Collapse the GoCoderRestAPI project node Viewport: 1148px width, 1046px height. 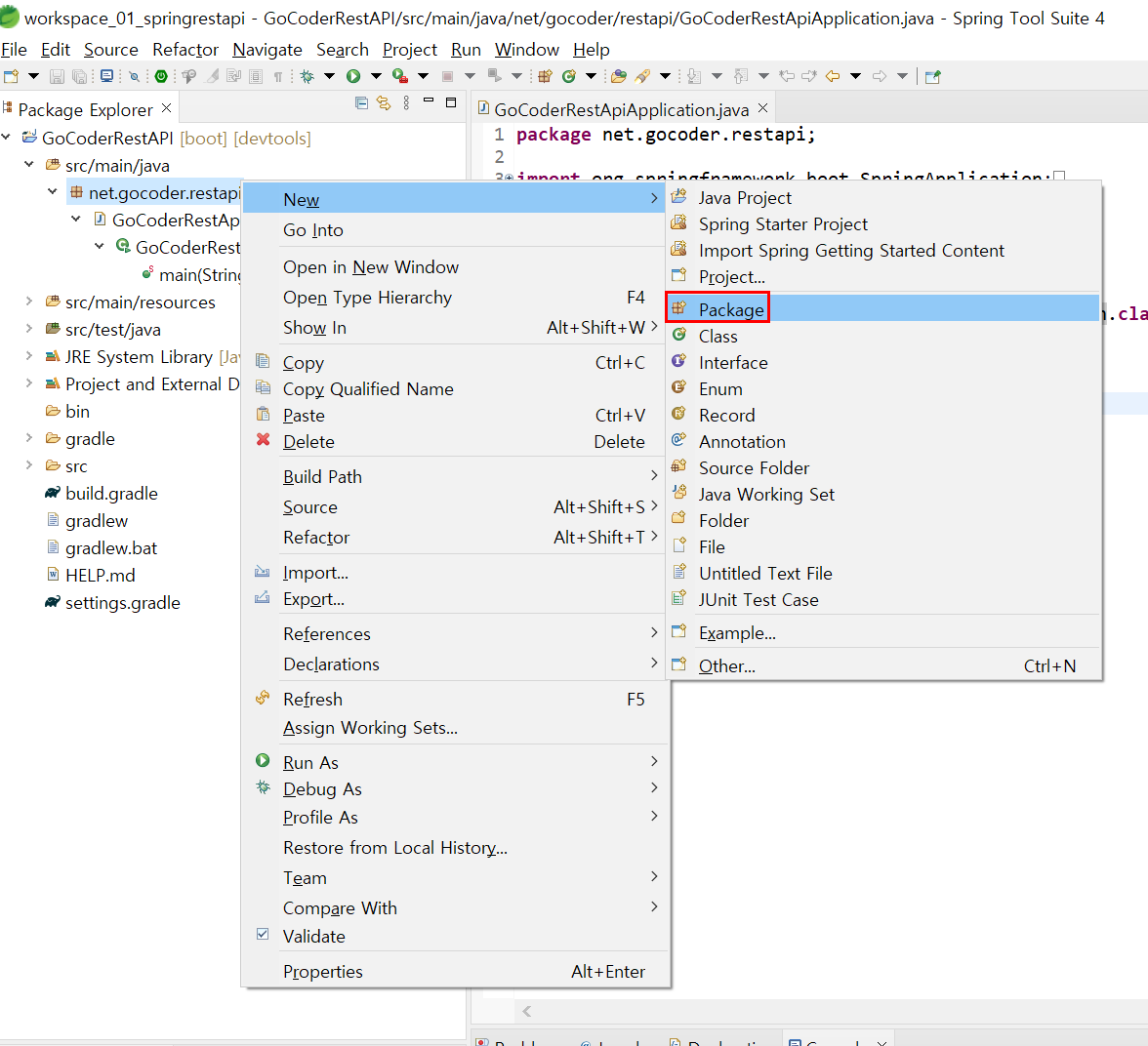point(7,138)
